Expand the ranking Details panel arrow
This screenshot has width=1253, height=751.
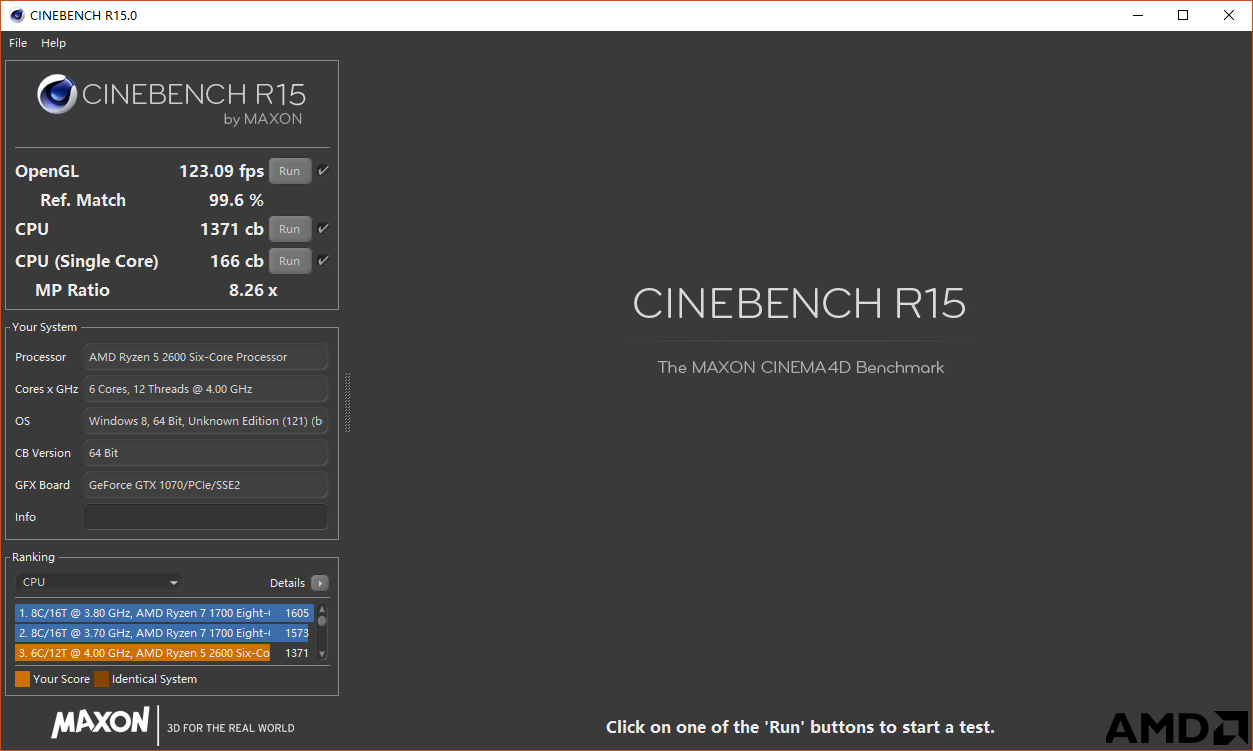tap(319, 583)
